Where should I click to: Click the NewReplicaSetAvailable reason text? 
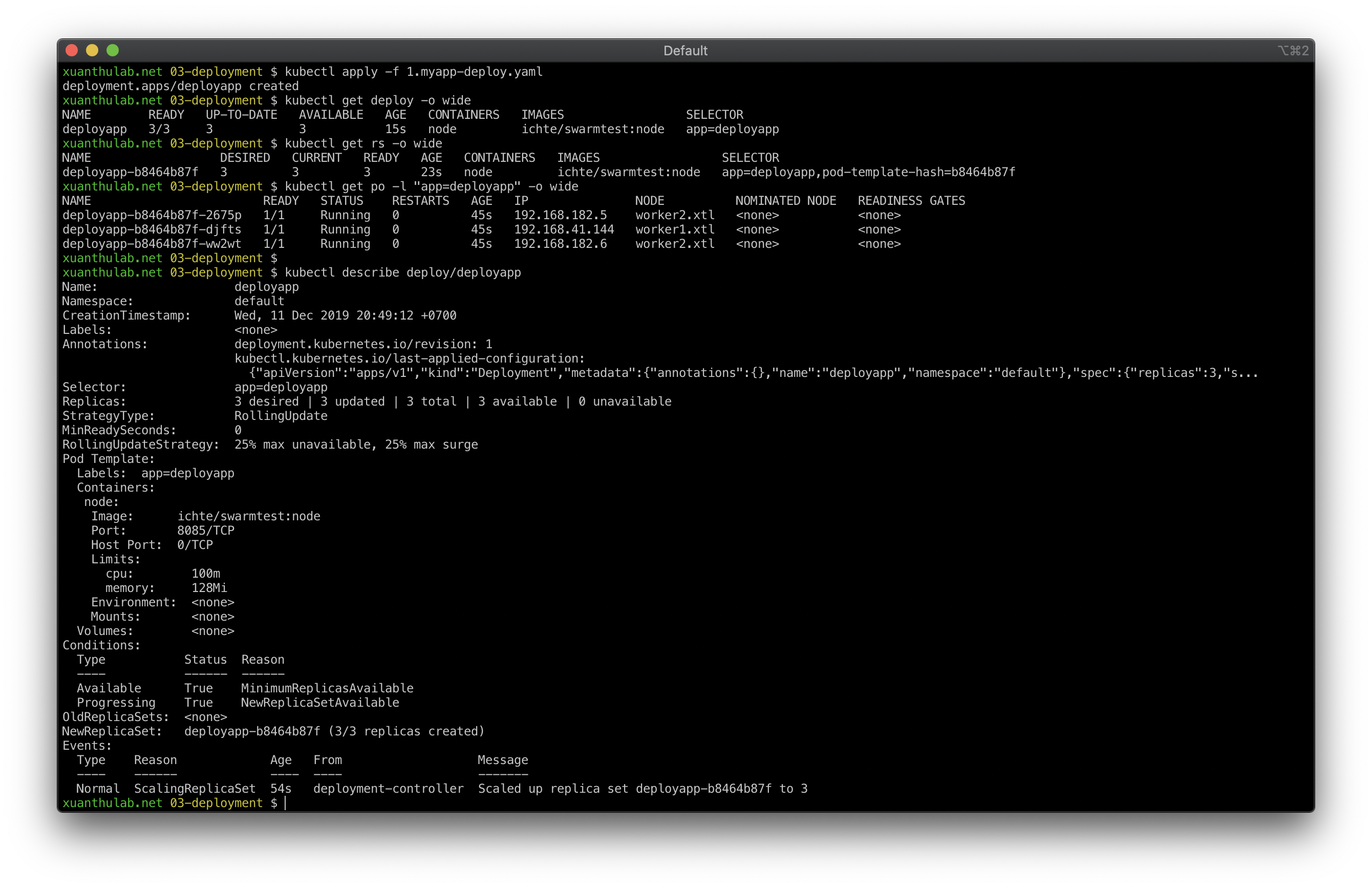point(319,702)
